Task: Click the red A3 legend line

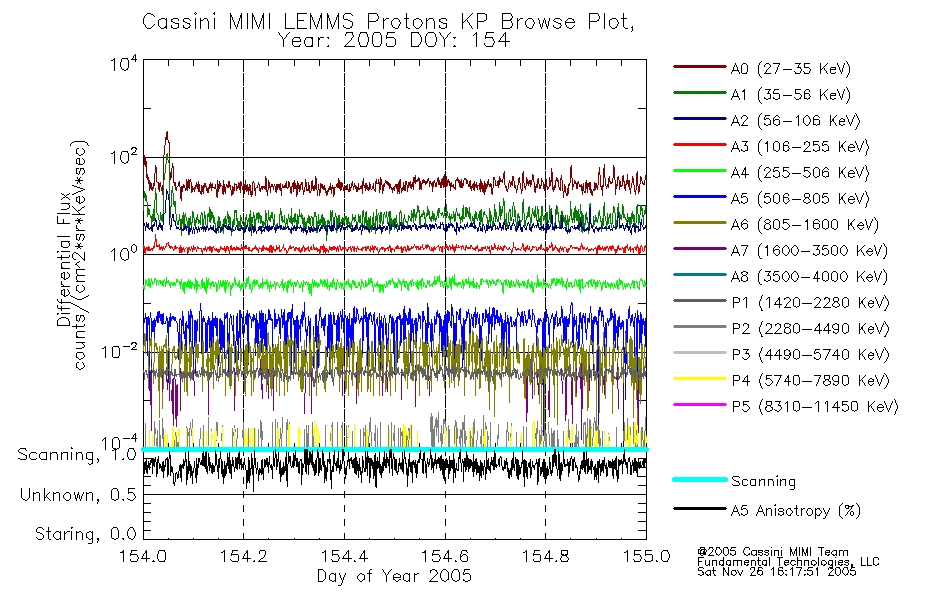Action: coord(700,145)
